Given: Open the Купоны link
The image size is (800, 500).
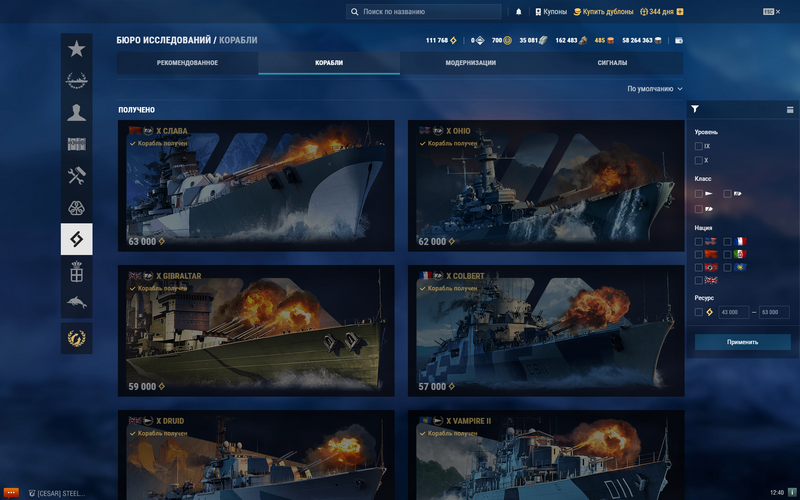Looking at the screenshot, I should click(x=551, y=12).
